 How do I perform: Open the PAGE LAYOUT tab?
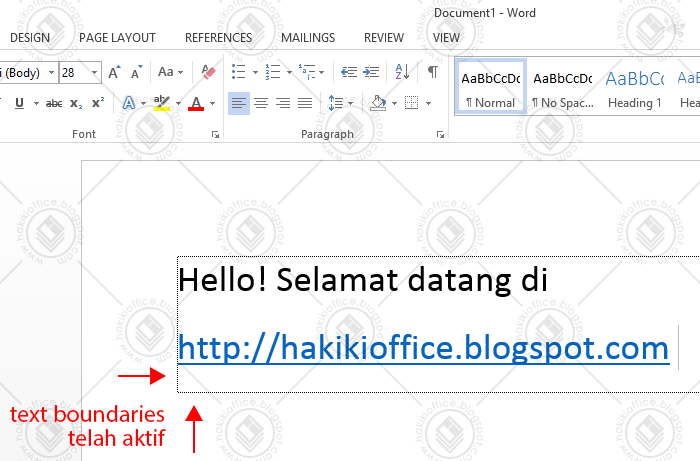click(x=117, y=38)
